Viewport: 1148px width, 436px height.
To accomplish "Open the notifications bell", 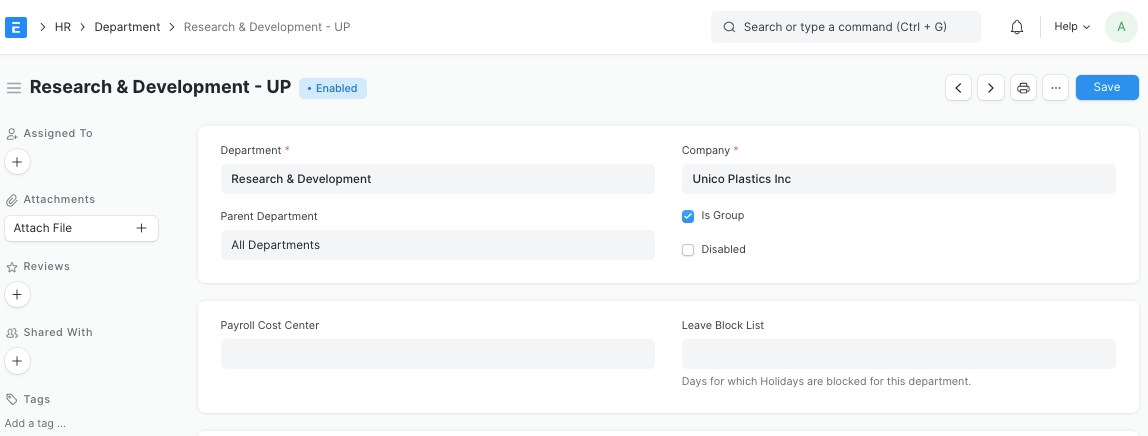I will (x=1017, y=27).
